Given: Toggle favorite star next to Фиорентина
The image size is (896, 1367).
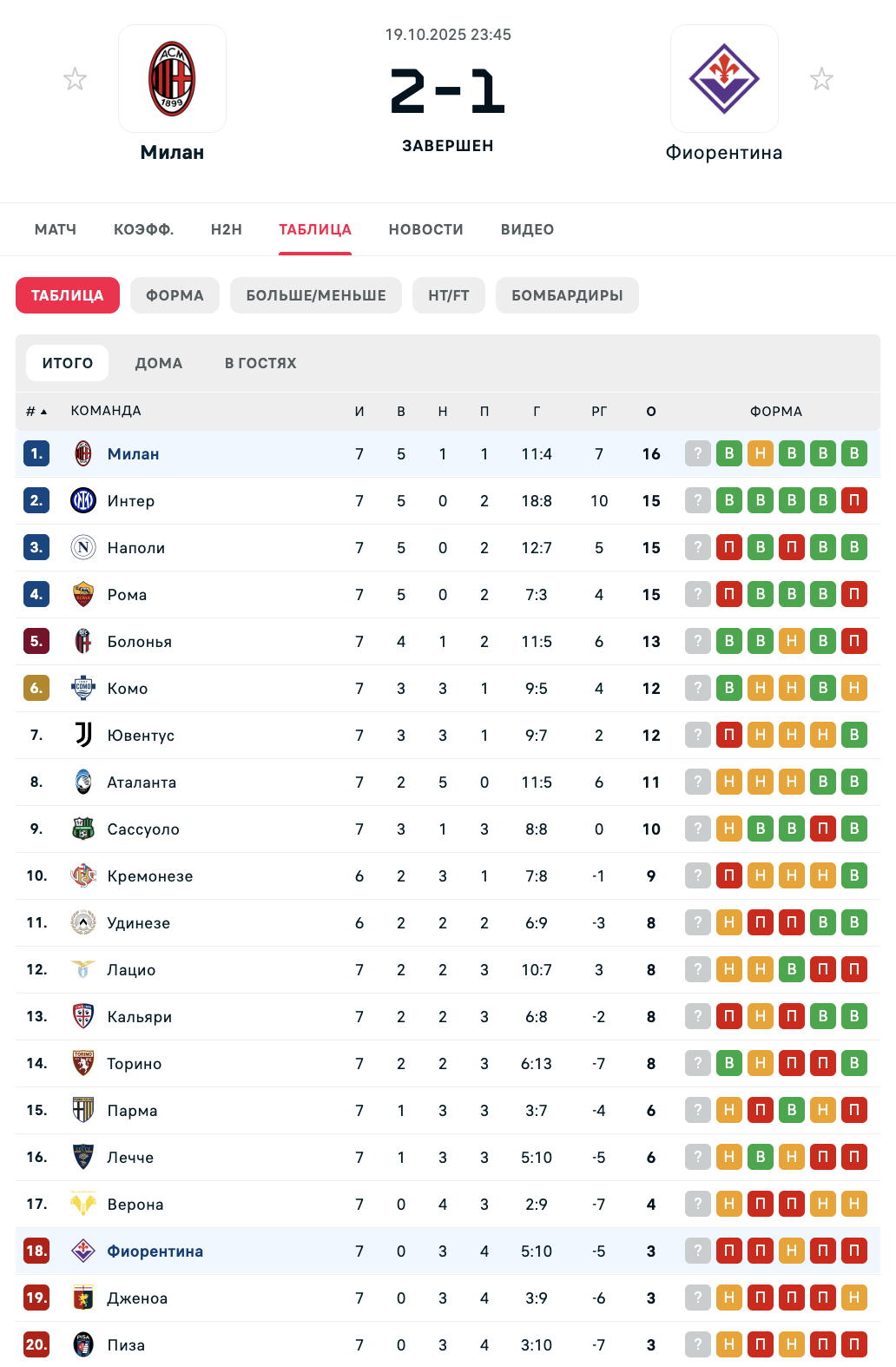Looking at the screenshot, I should [821, 80].
